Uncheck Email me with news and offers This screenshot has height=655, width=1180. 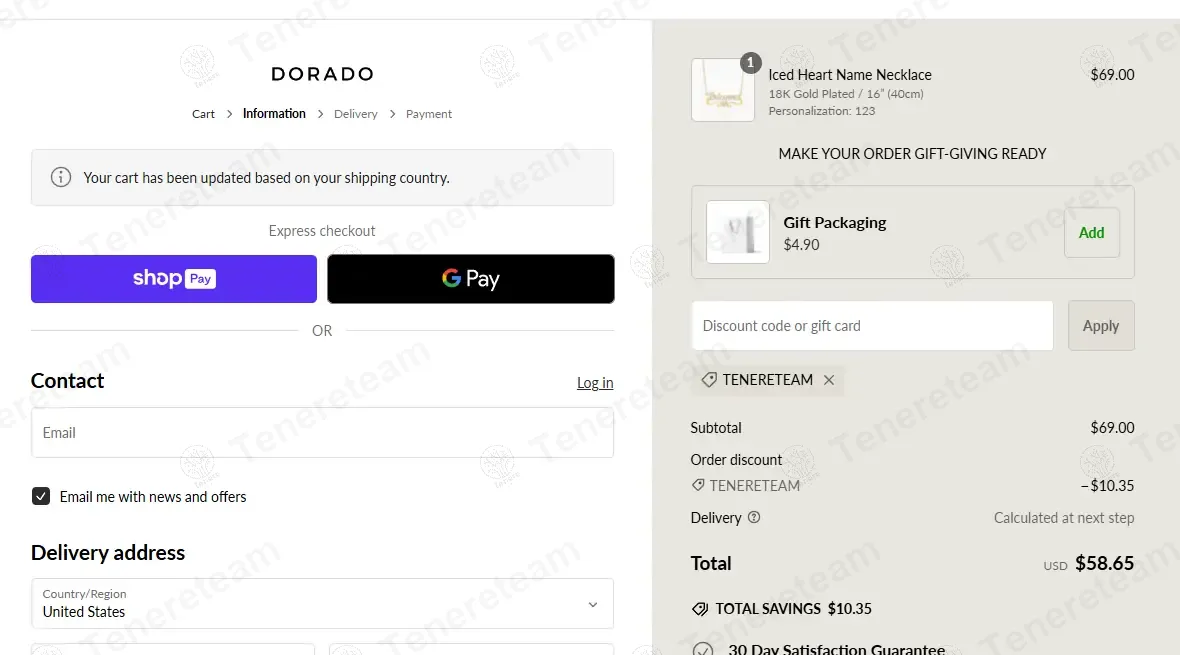coord(41,496)
